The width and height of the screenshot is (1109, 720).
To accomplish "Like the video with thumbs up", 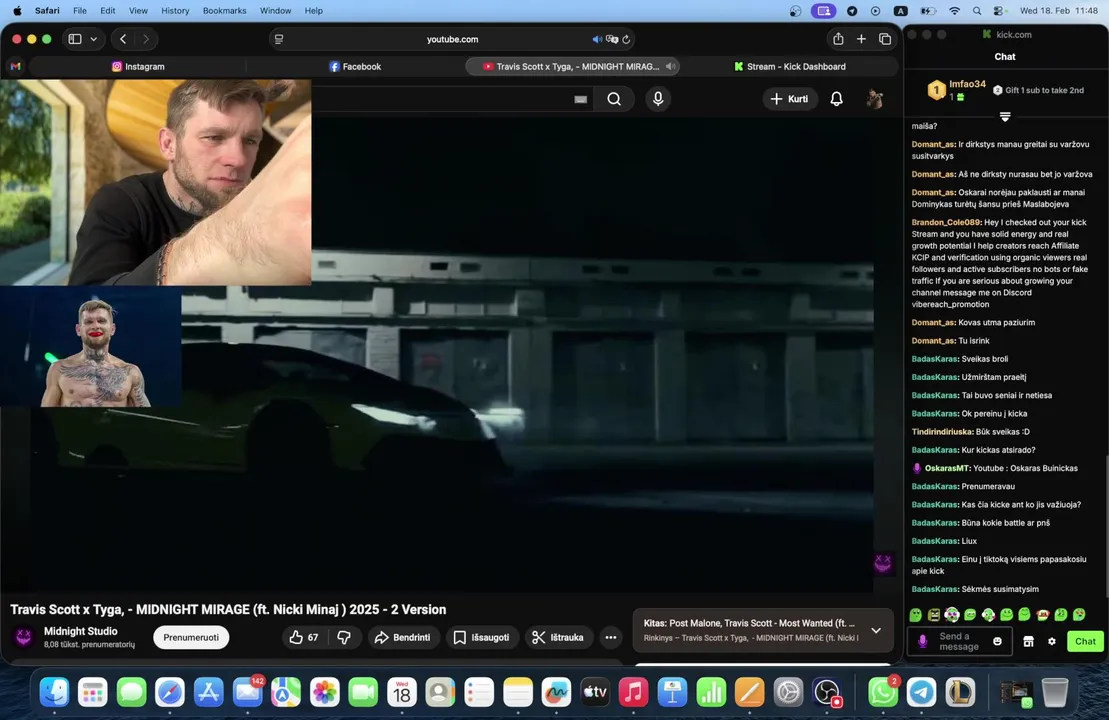I will point(304,637).
